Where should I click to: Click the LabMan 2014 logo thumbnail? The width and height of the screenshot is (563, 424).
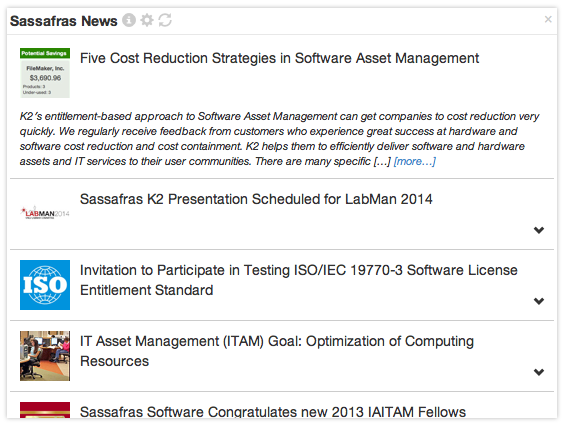pos(45,213)
